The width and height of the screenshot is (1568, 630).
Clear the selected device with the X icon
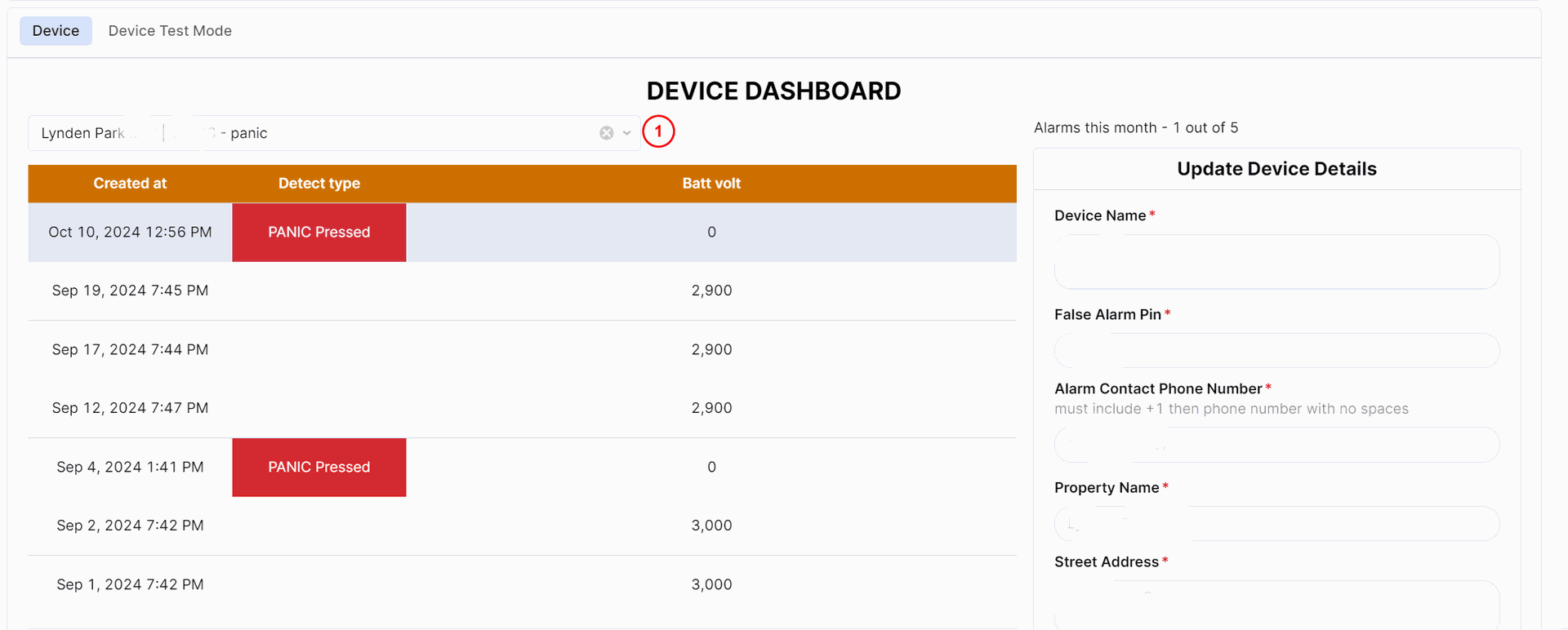606,133
